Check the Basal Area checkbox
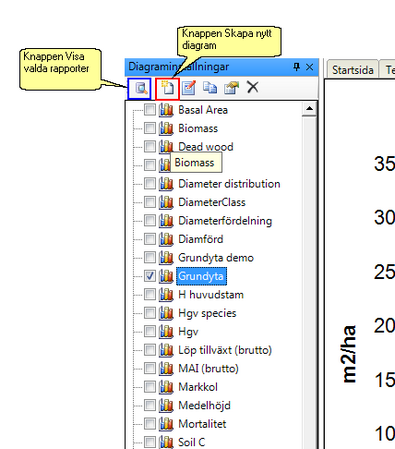This screenshot has height=449, width=395. tap(150, 110)
